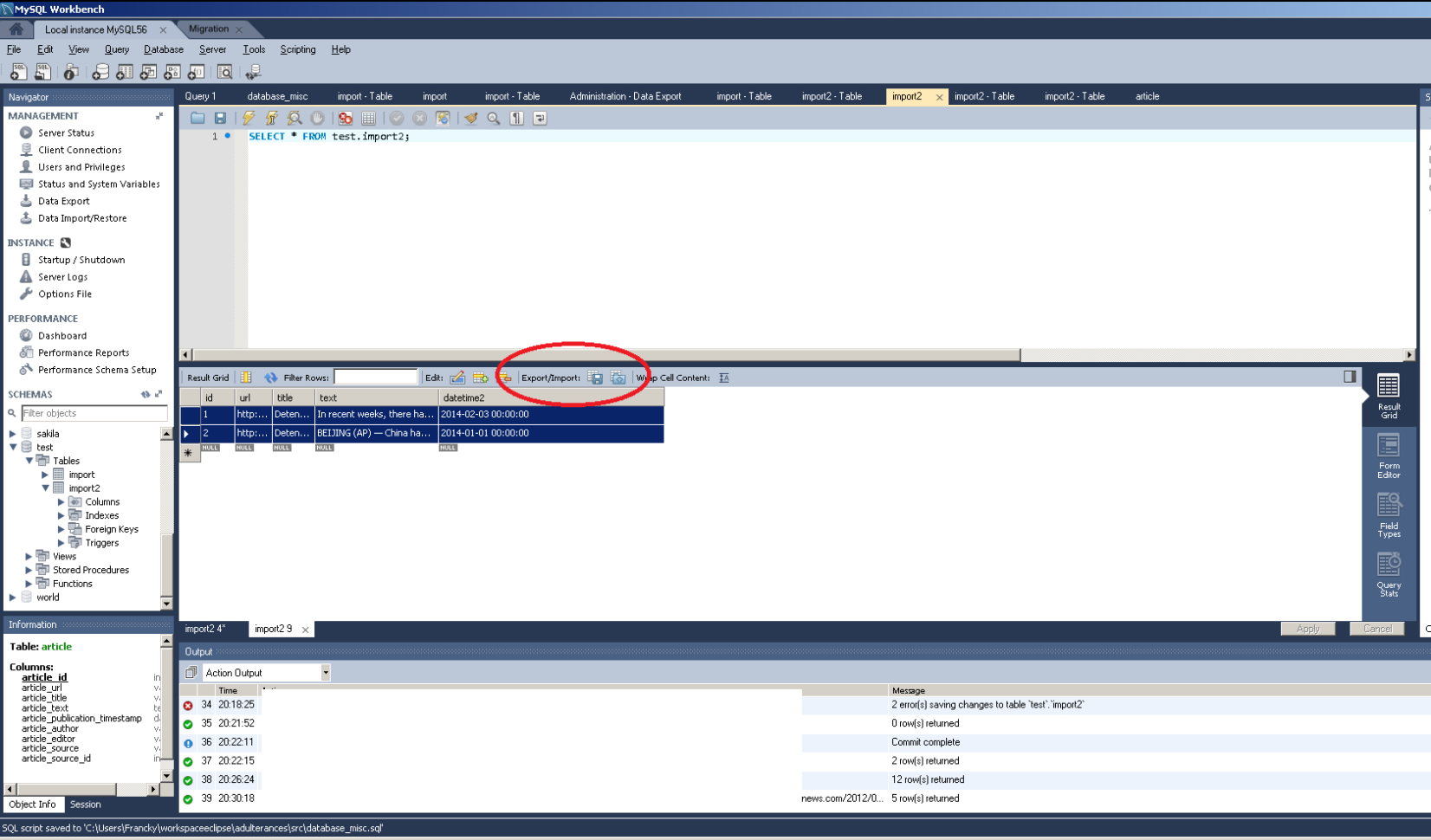Toggle display of invisible characters
This screenshot has height=840, width=1431.
[516, 119]
